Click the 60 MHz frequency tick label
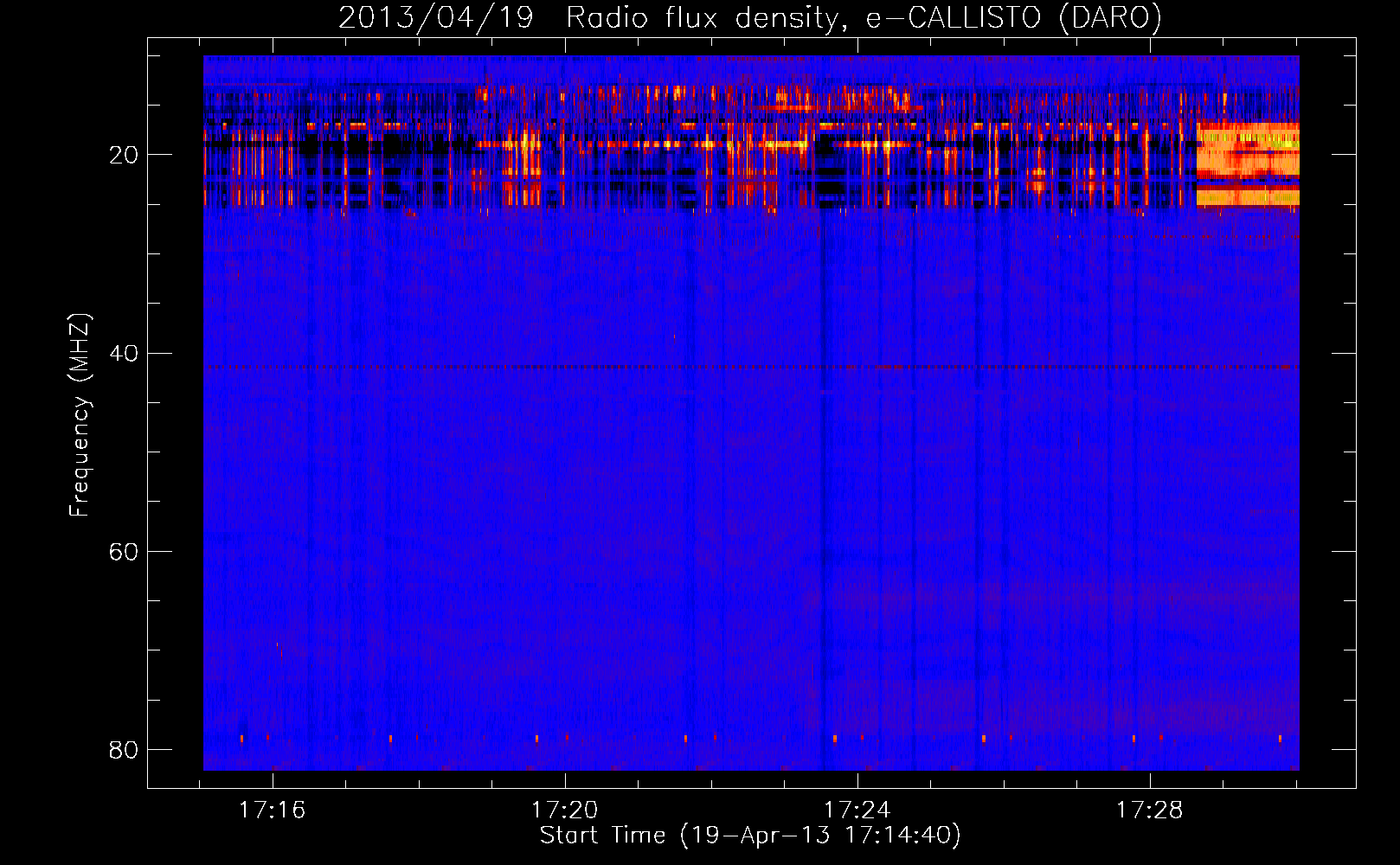1400x865 pixels. tap(124, 552)
